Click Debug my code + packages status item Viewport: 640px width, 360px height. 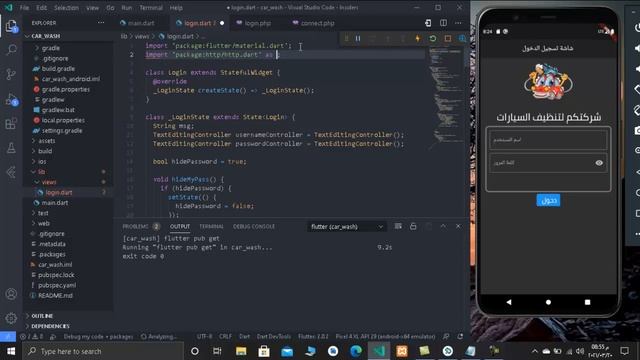click(x=98, y=337)
